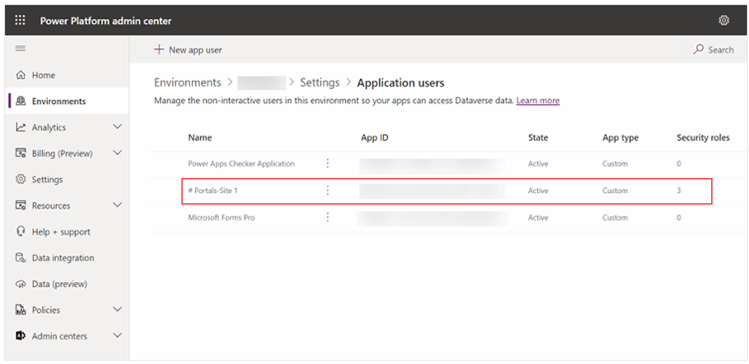Viewport: 749px width, 364px height.
Task: Open more options for Power Apps Checker Application
Action: [x=328, y=163]
